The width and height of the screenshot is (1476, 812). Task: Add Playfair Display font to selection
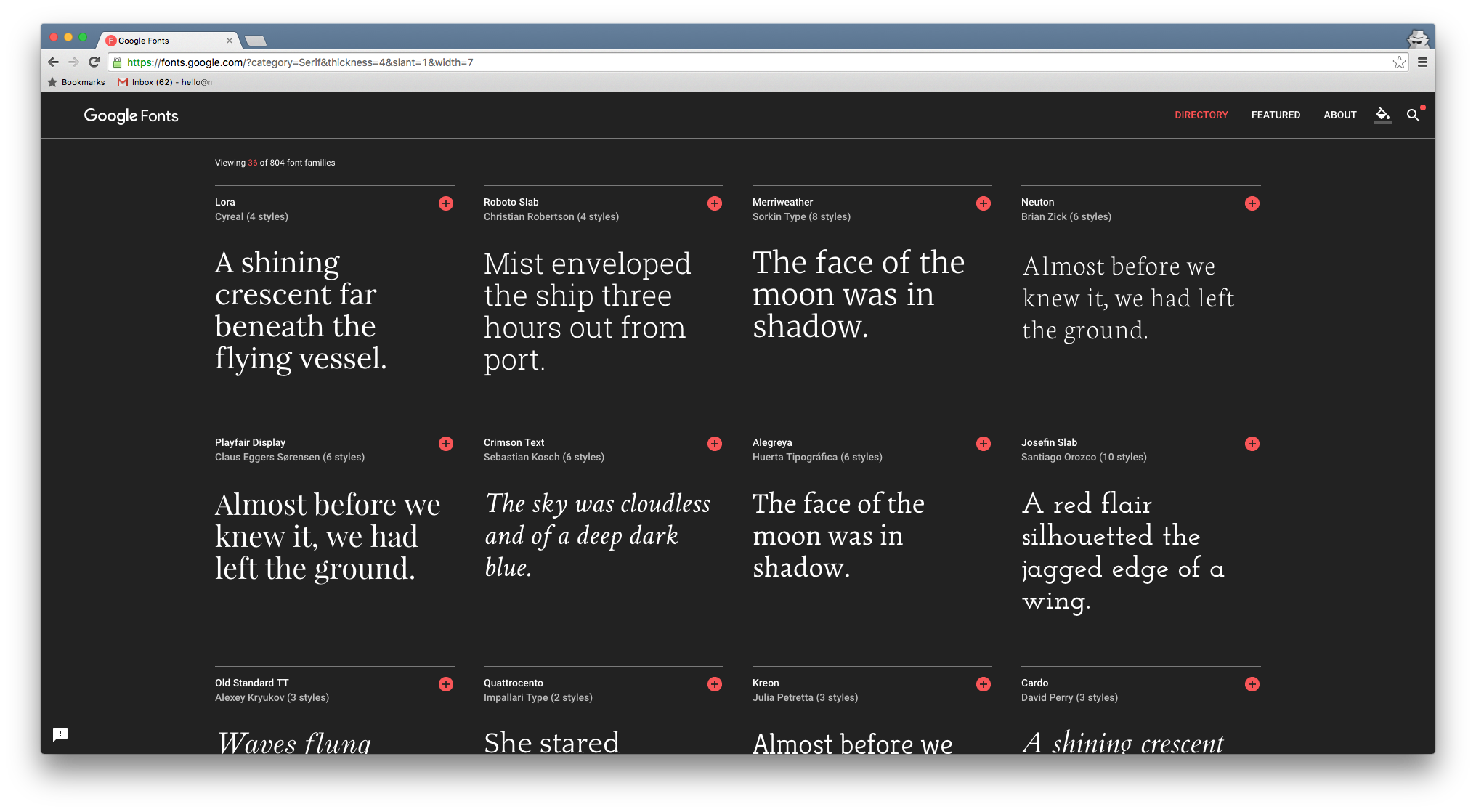pyautogui.click(x=446, y=444)
